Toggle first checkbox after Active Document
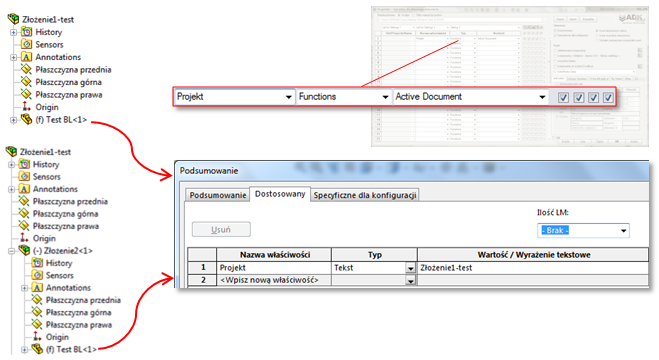Image resolution: width=659 pixels, height=360 pixels. click(563, 97)
